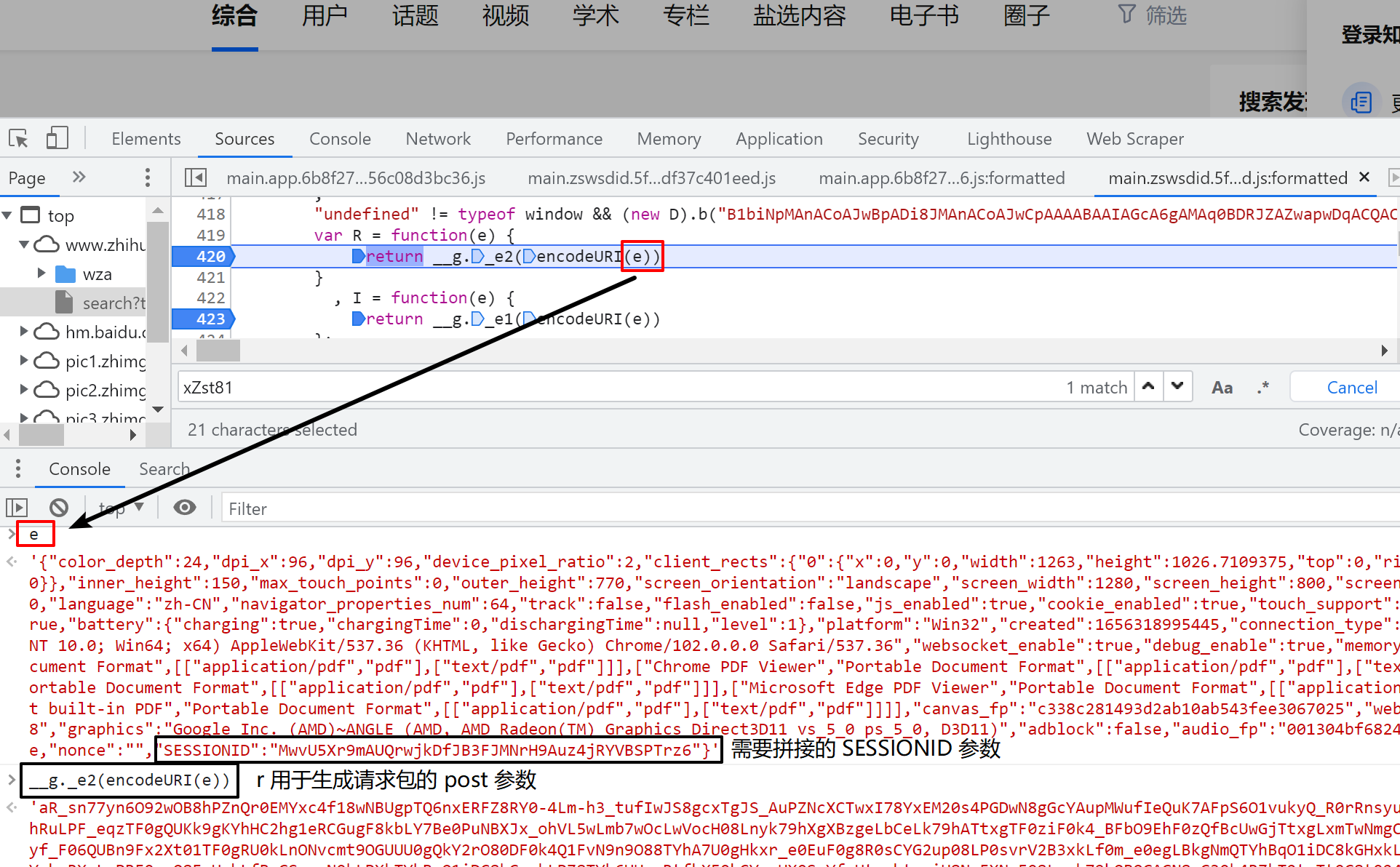The width and height of the screenshot is (1400, 867).
Task: Cancel the in-file search
Action: coord(1352,388)
